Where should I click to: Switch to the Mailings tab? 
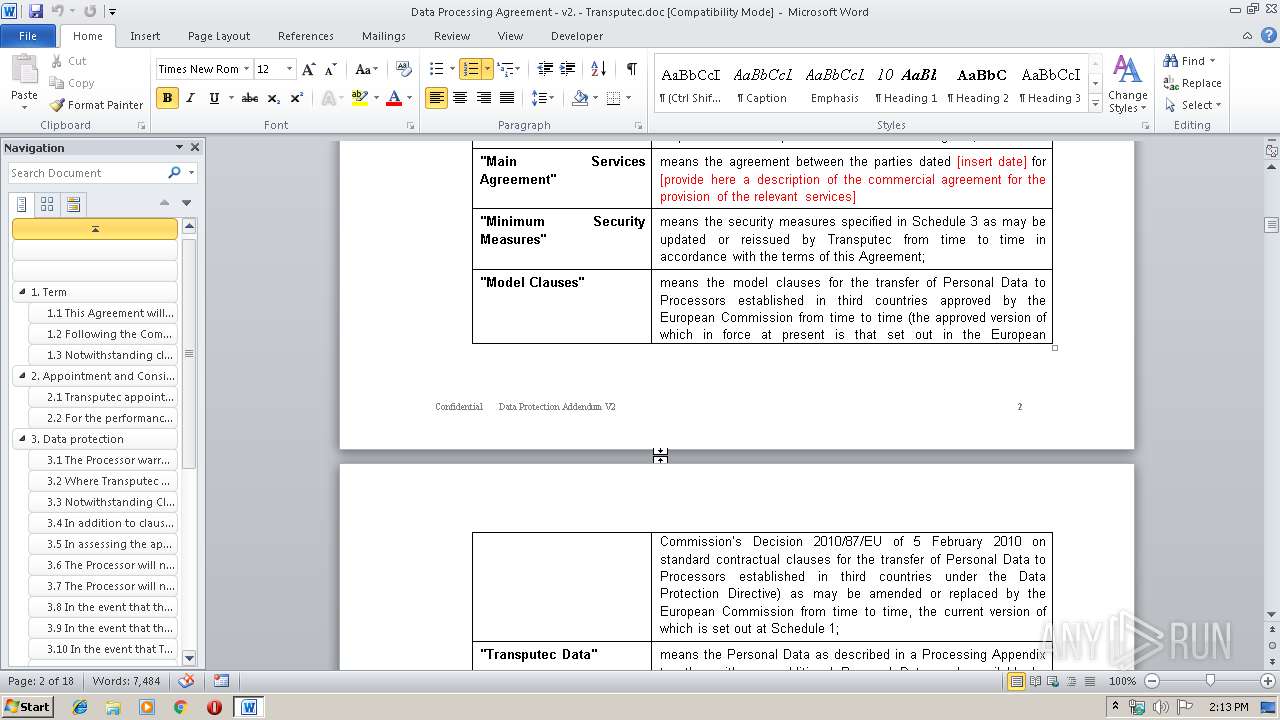pos(384,36)
